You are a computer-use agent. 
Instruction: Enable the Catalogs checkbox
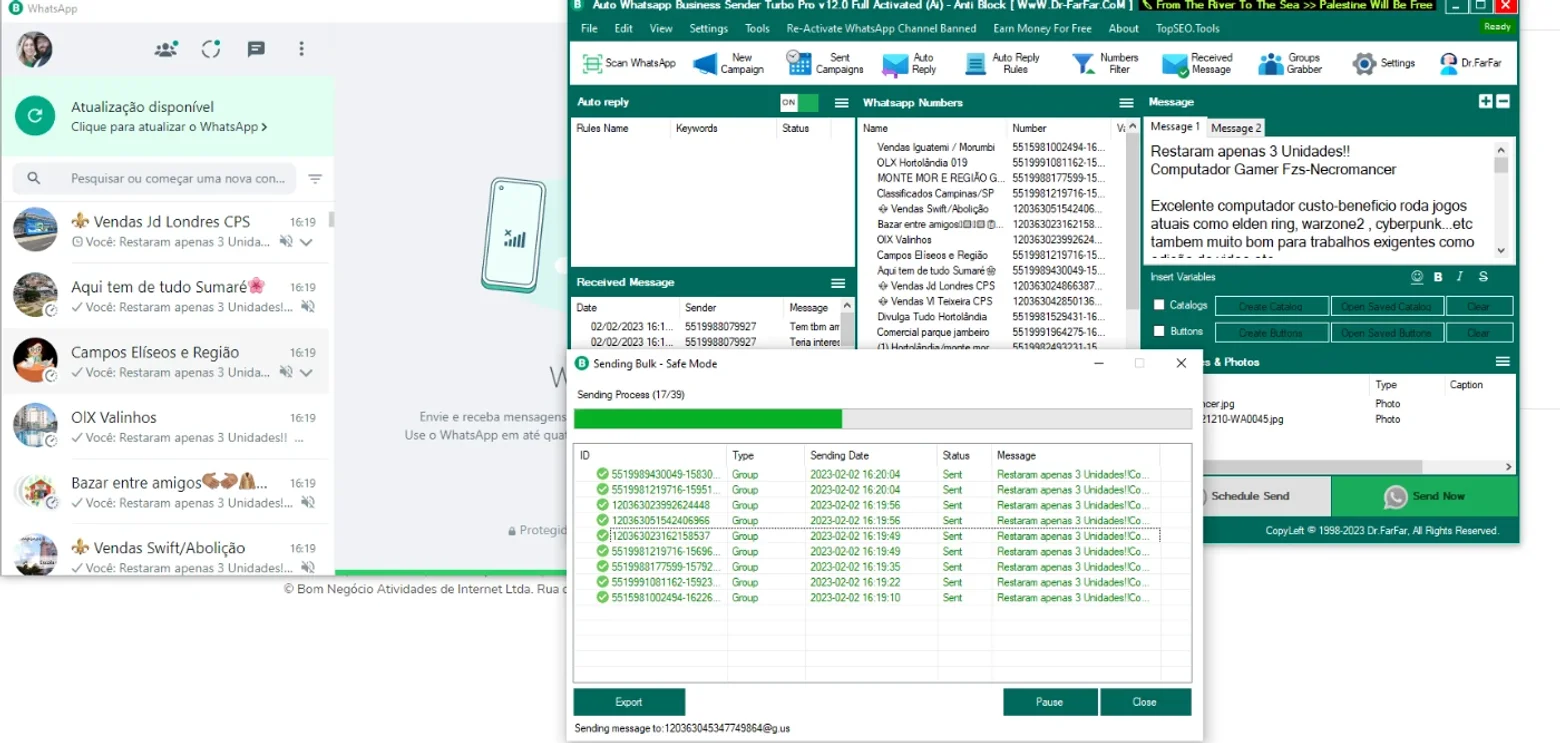[x=1159, y=305]
